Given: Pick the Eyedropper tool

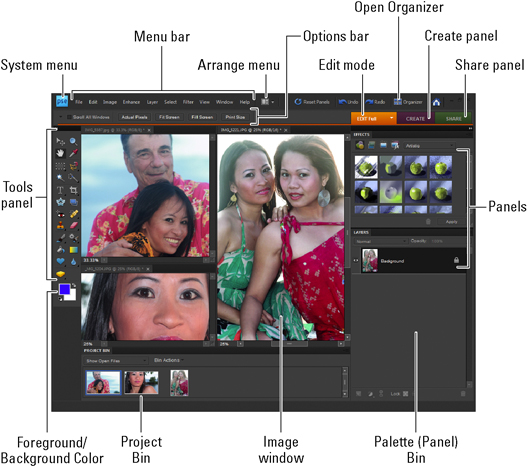Looking at the screenshot, I should (x=73, y=153).
